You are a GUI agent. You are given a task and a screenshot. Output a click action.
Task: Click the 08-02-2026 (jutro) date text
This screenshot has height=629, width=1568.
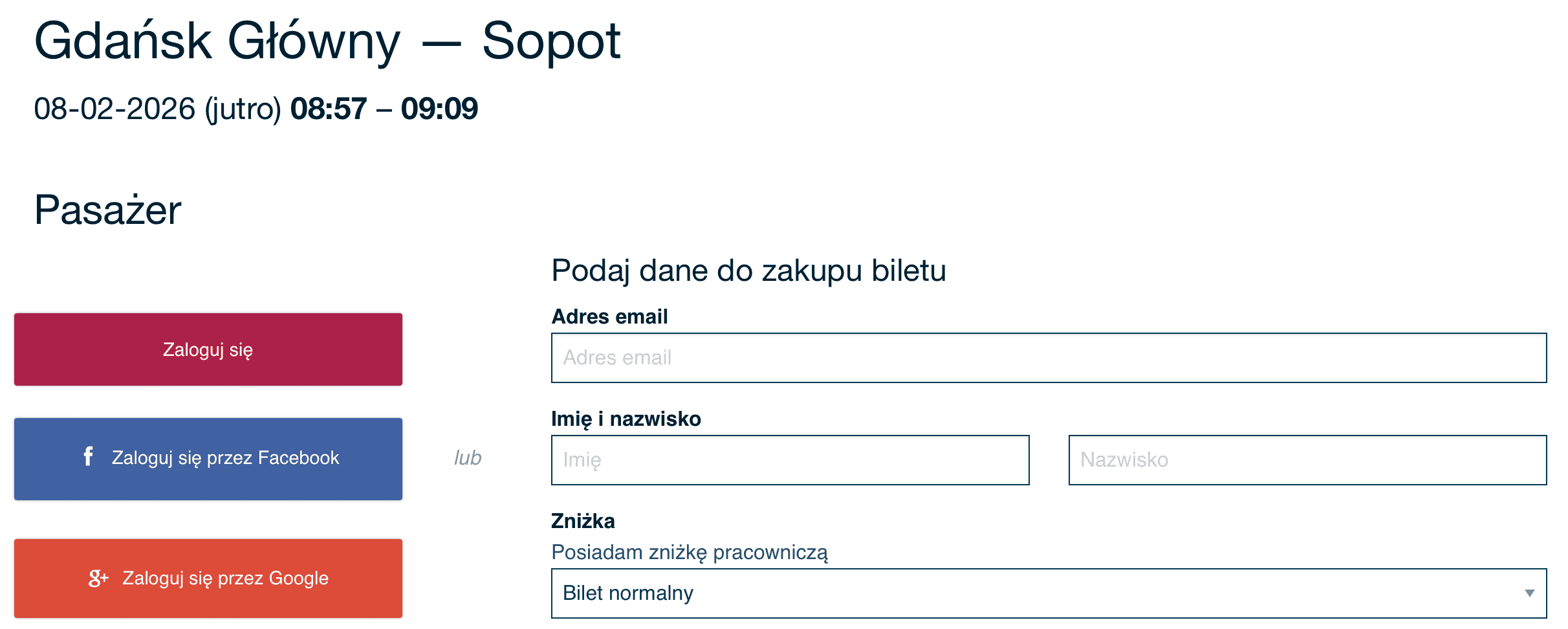pyautogui.click(x=157, y=109)
